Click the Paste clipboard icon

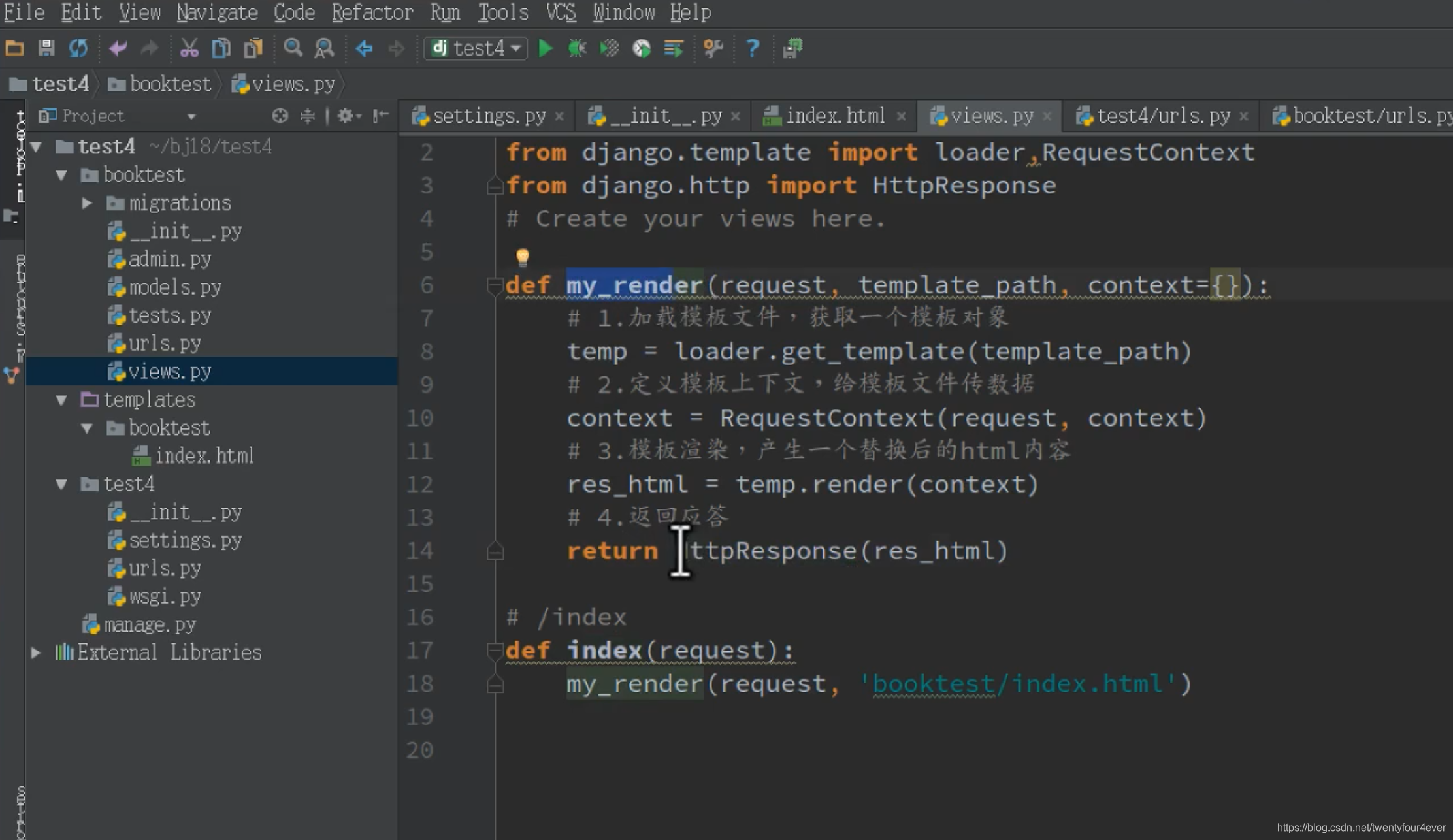point(253,48)
